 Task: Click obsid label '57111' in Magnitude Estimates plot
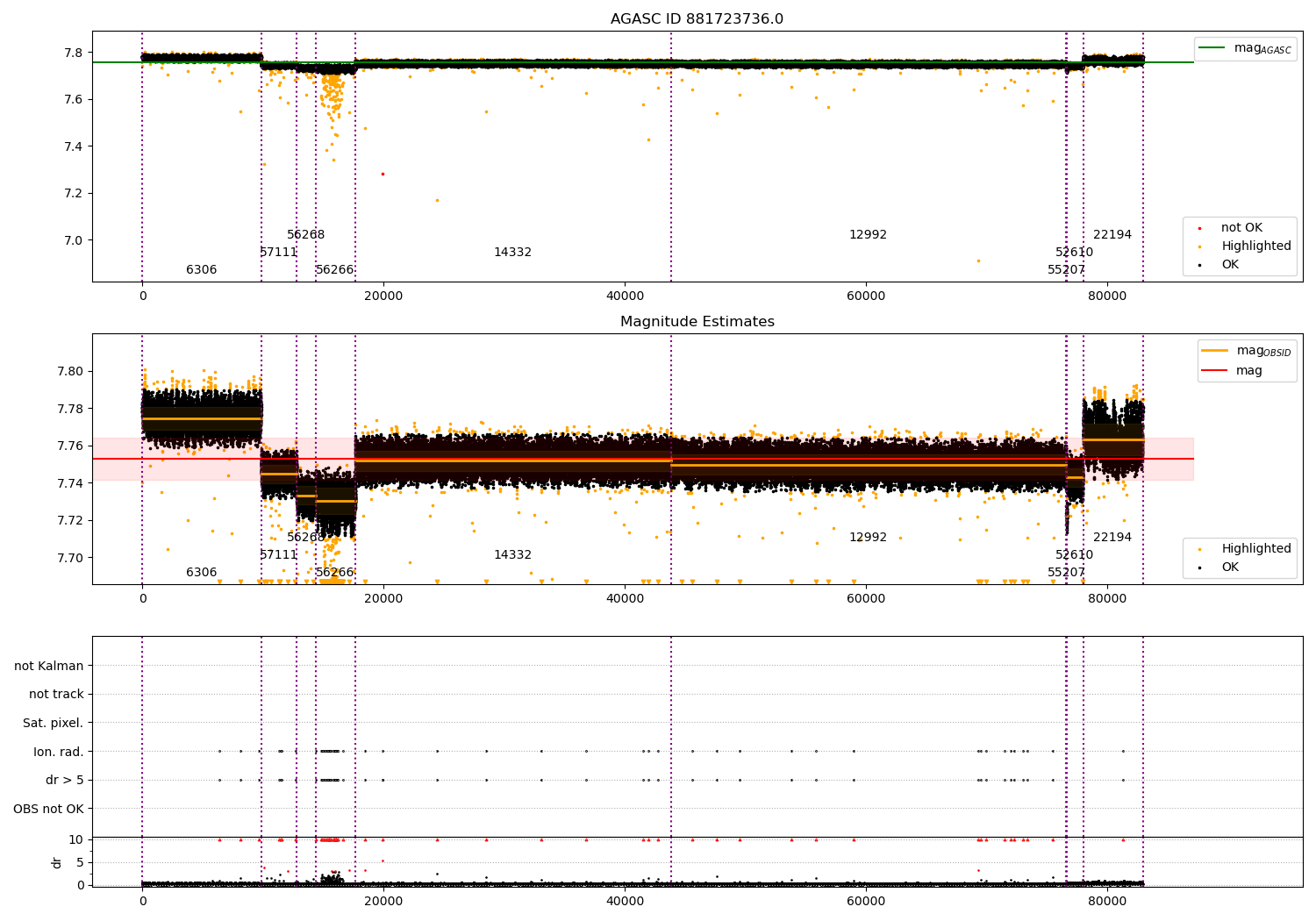point(278,555)
